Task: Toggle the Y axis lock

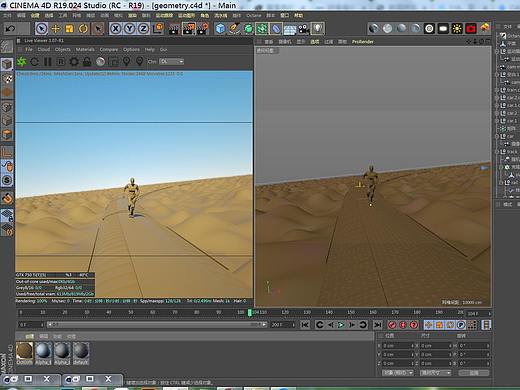Action: [130, 29]
